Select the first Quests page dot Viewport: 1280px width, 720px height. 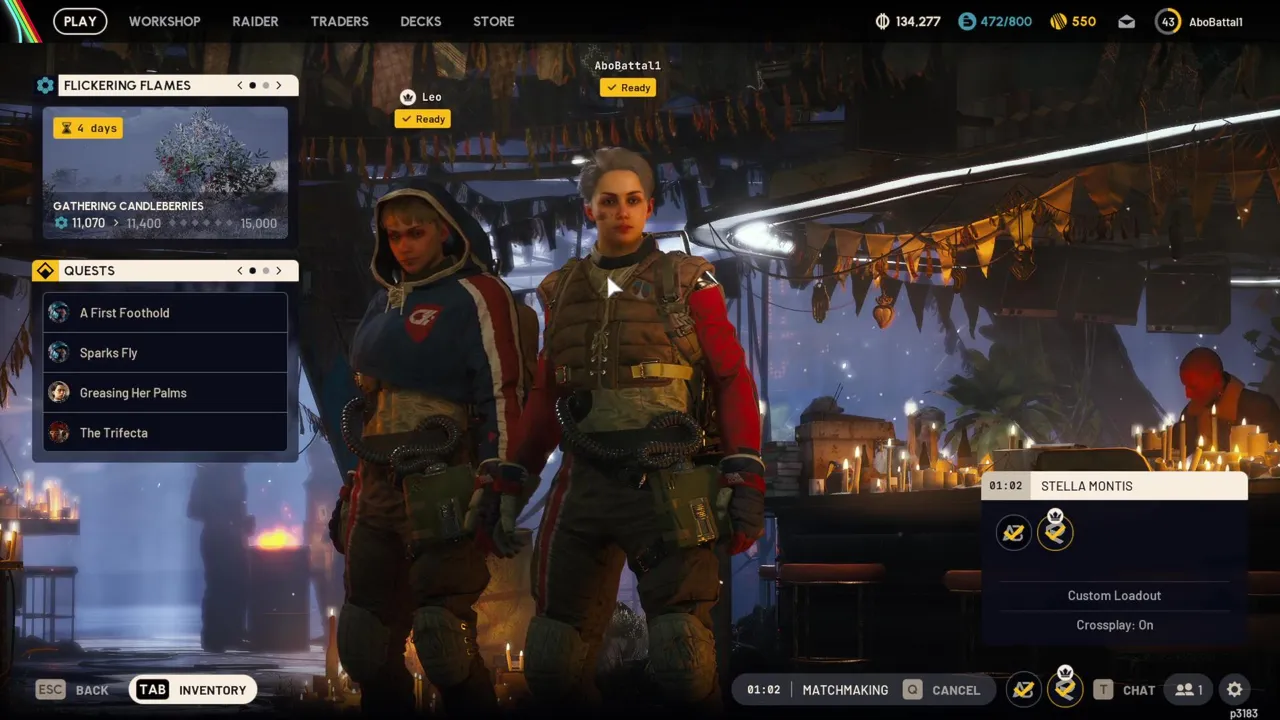click(252, 271)
